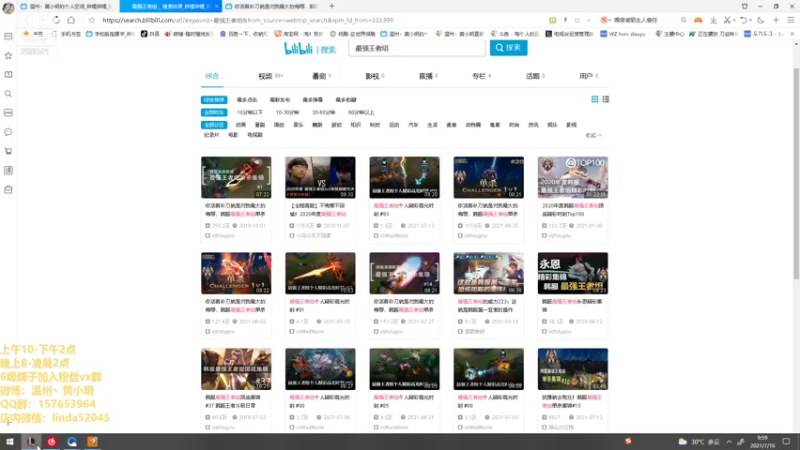The height and width of the screenshot is (450, 800).
Task: Open dropdown arrow beside the scissors icon
Action: pos(734,20)
